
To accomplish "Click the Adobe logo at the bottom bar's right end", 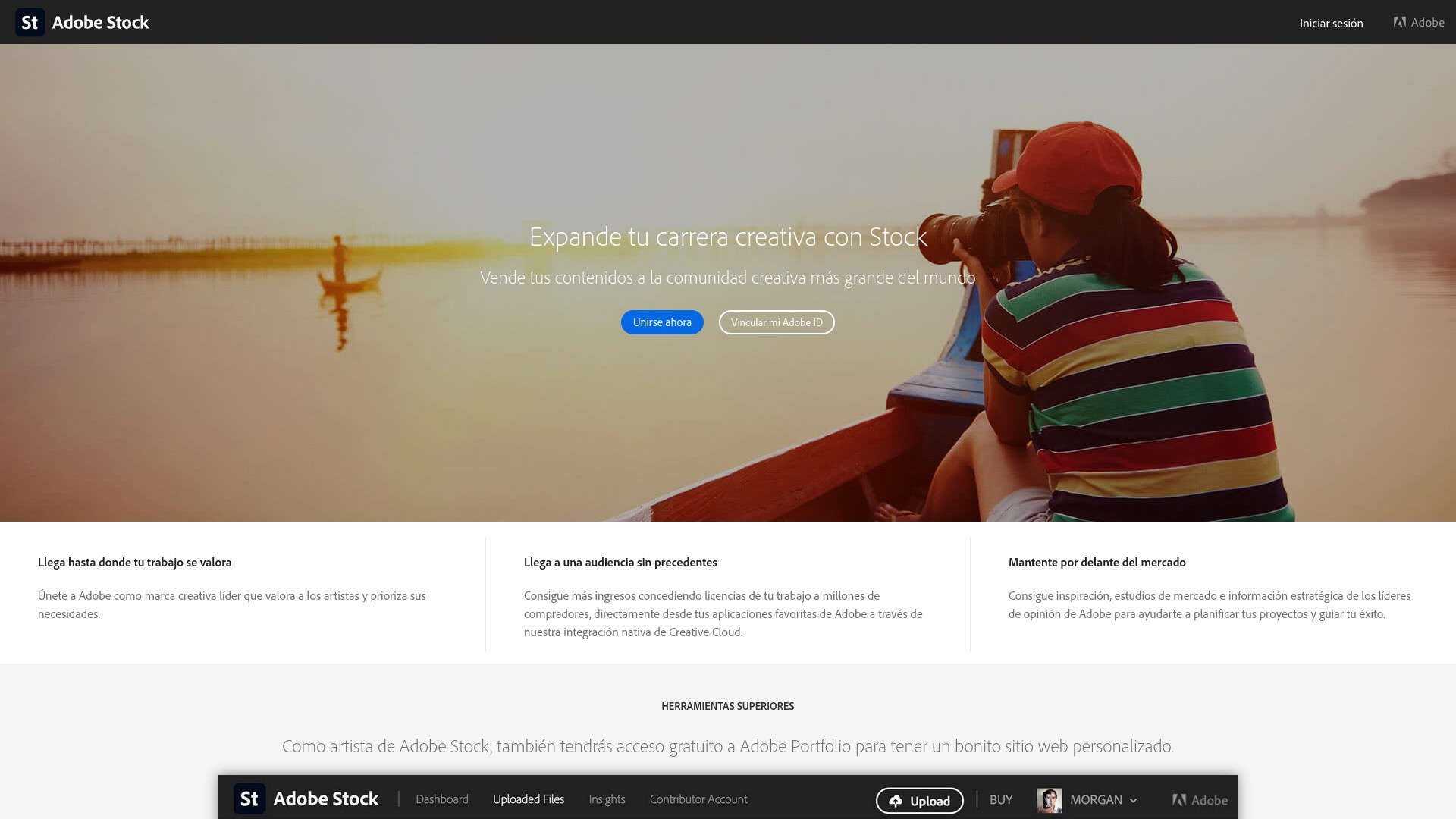I will 1180,799.
